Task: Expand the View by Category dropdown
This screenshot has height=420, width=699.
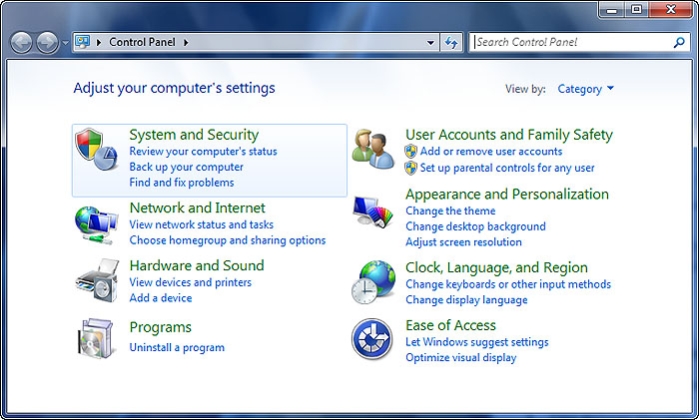Action: coord(585,89)
